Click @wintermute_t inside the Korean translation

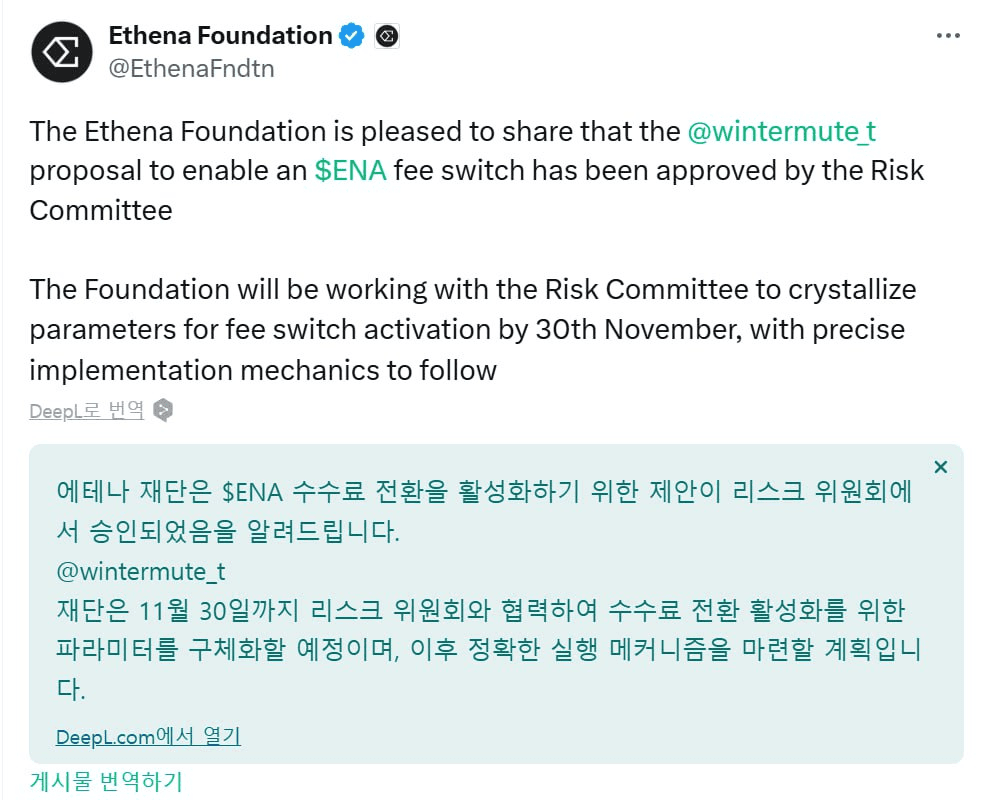tap(141, 572)
